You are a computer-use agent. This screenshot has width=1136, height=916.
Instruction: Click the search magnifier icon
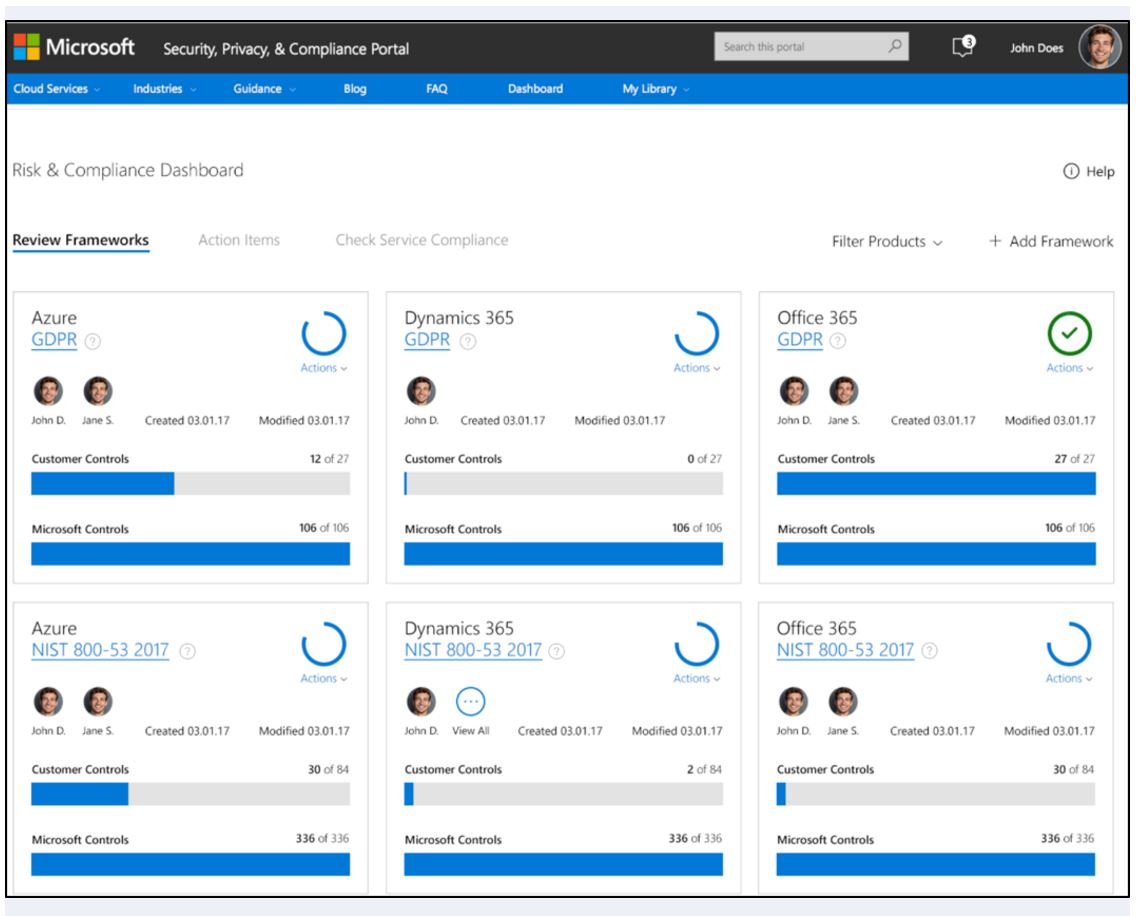[895, 46]
